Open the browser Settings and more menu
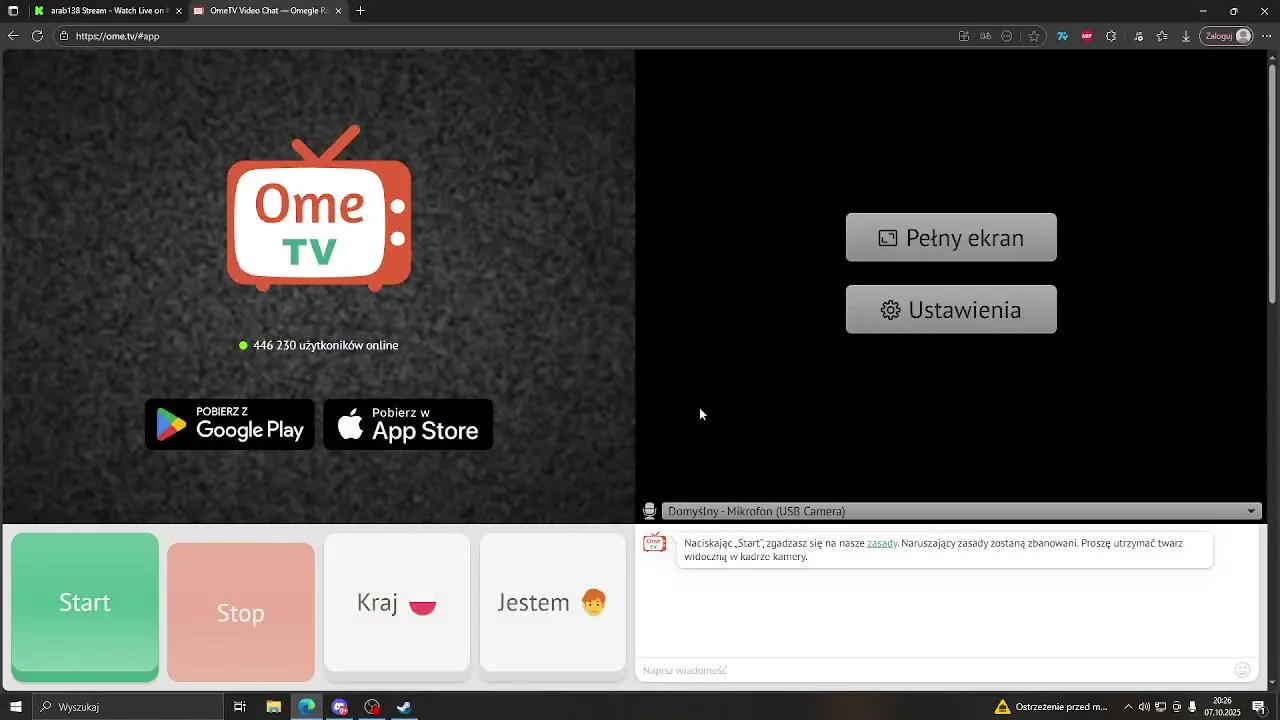The image size is (1280, 720). click(x=1267, y=36)
